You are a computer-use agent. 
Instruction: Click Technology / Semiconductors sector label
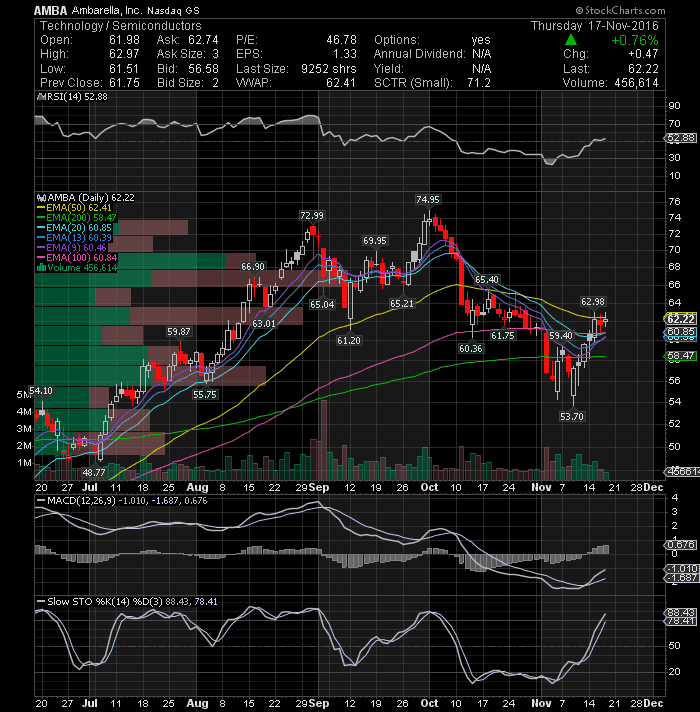point(121,26)
